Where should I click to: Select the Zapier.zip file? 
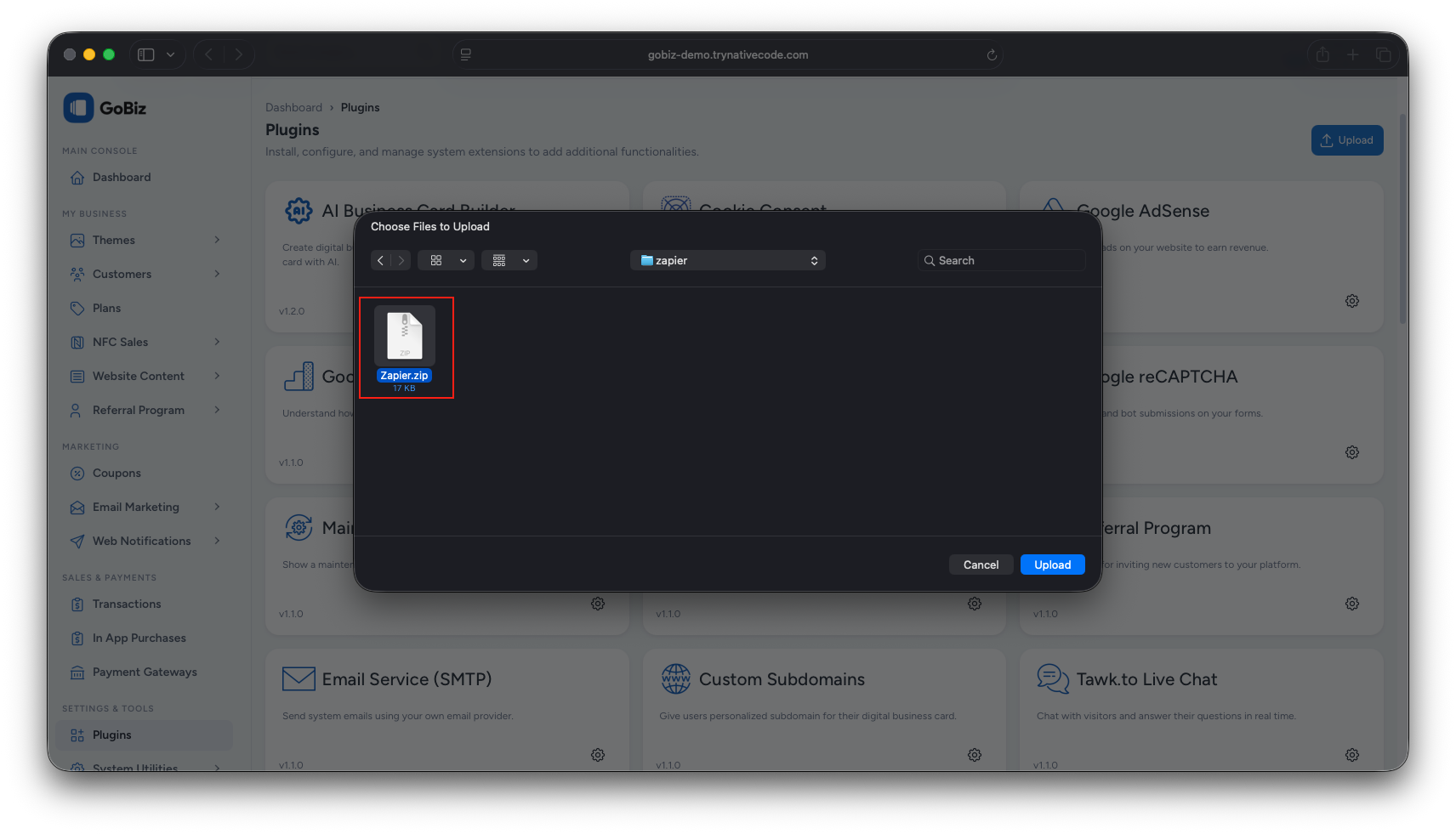tap(405, 348)
